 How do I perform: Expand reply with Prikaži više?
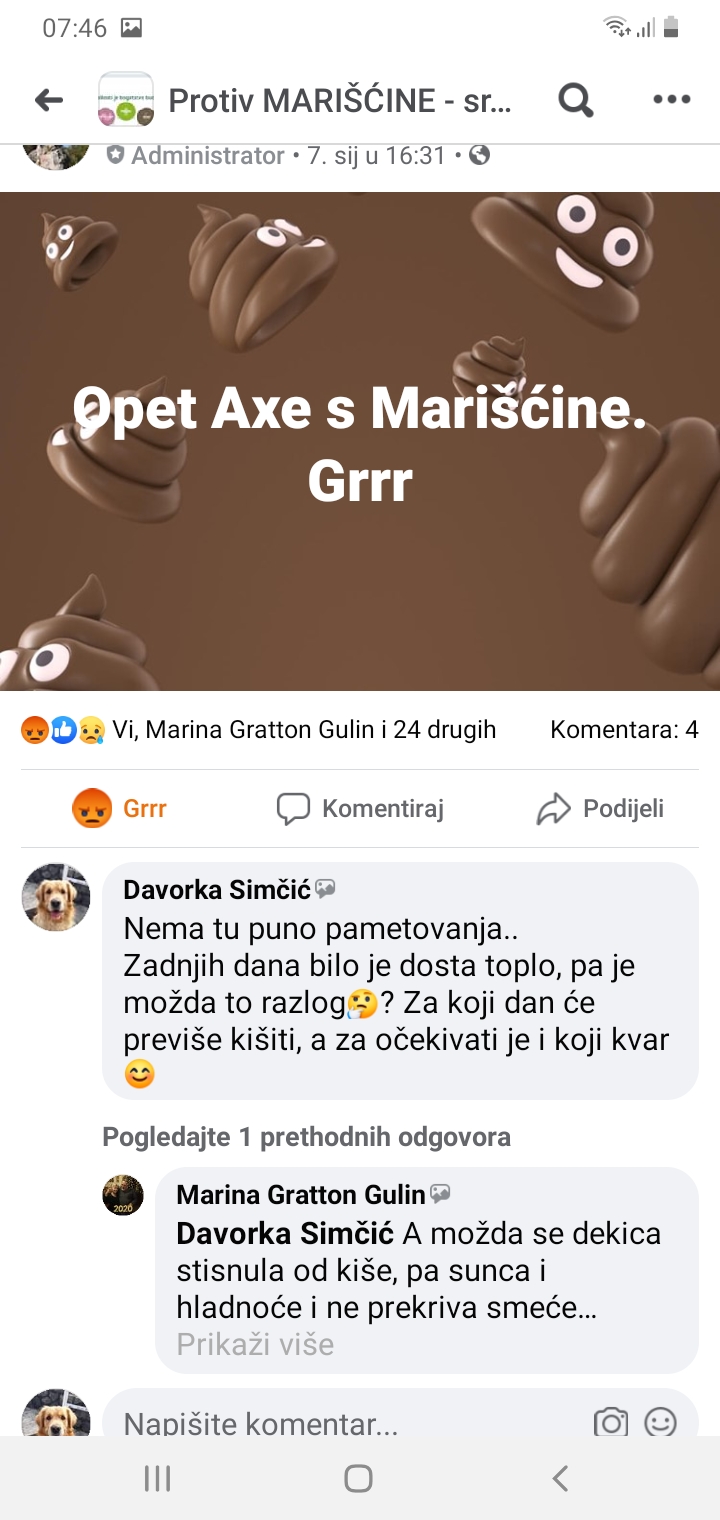[255, 1344]
